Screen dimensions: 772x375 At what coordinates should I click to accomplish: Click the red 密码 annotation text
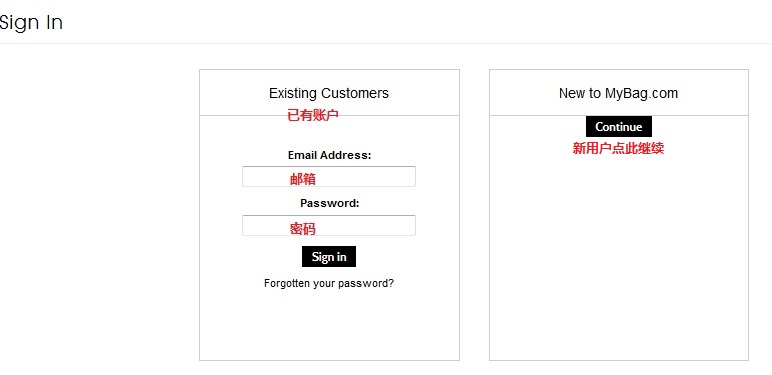(302, 229)
